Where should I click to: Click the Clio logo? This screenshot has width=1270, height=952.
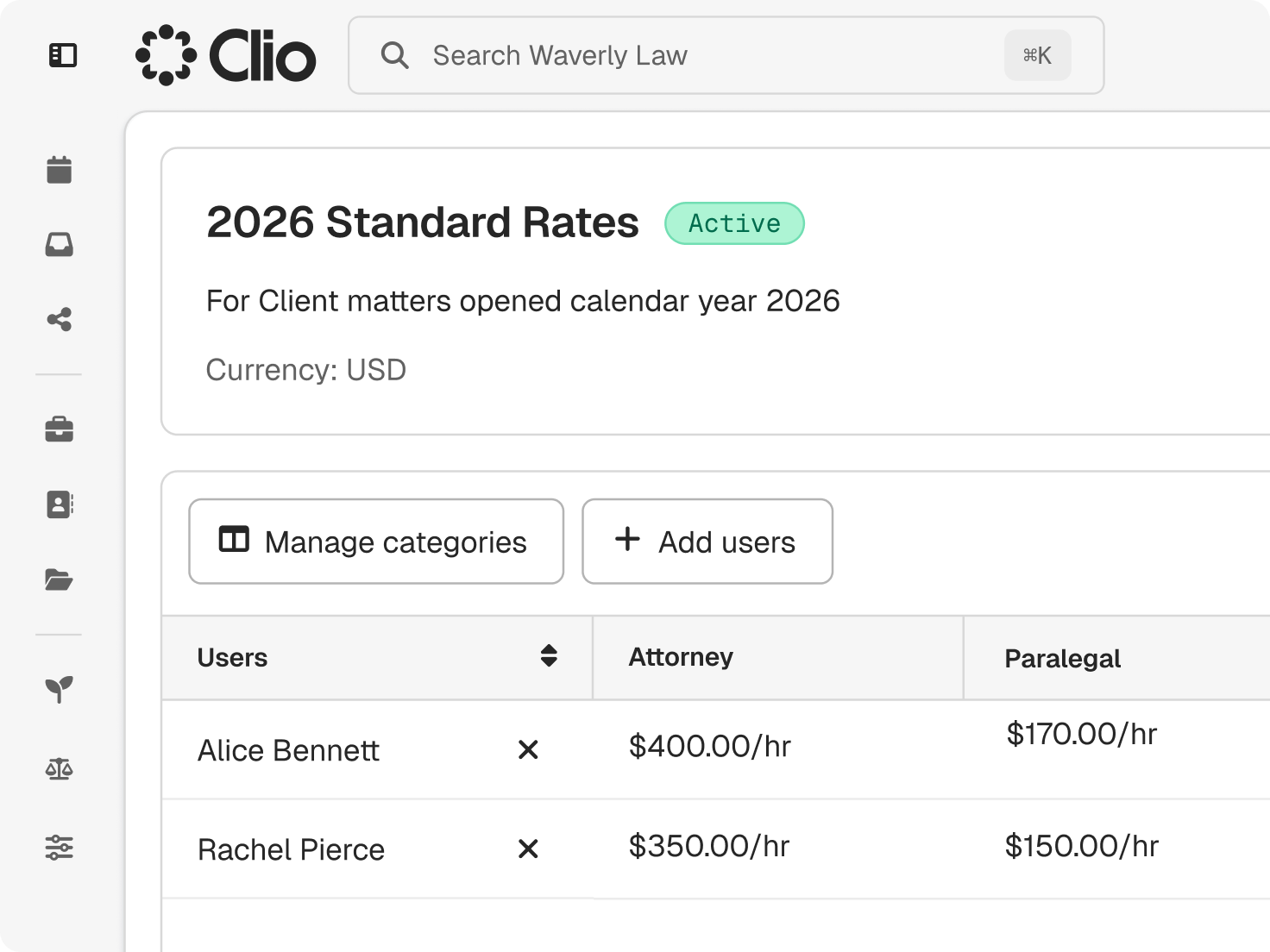(226, 55)
